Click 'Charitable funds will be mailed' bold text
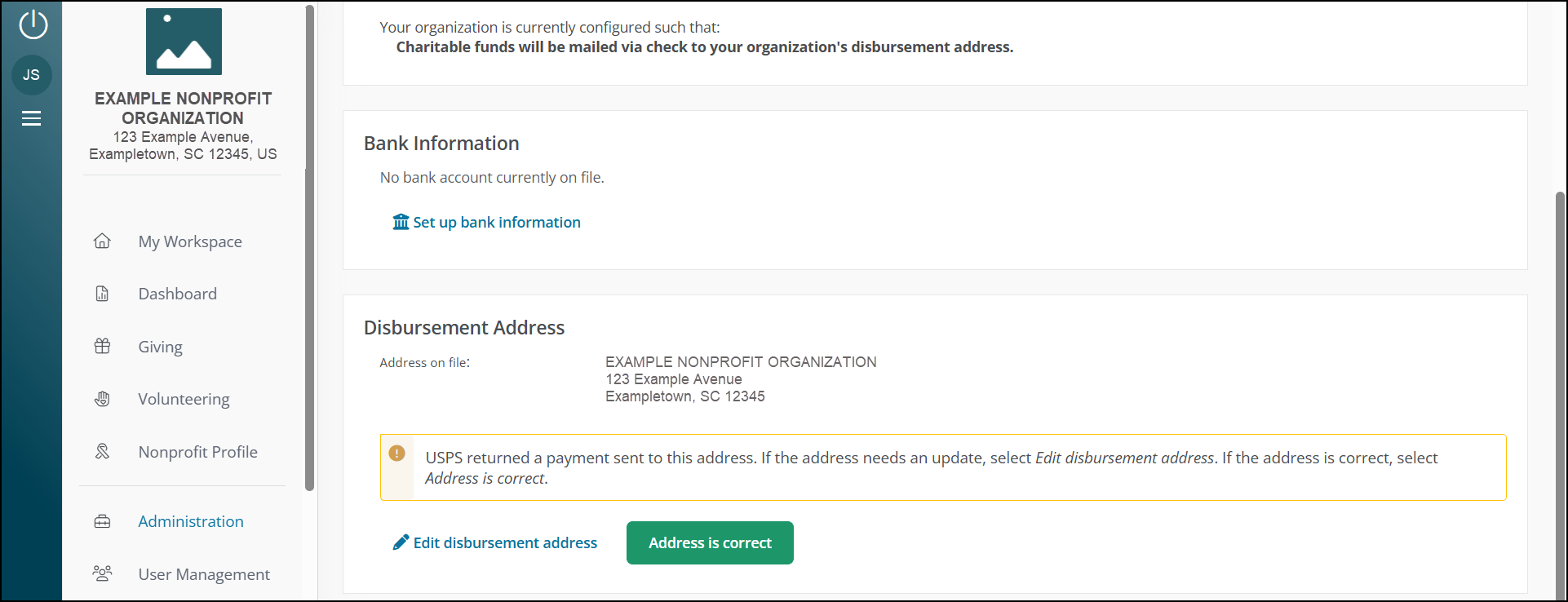 [x=705, y=47]
